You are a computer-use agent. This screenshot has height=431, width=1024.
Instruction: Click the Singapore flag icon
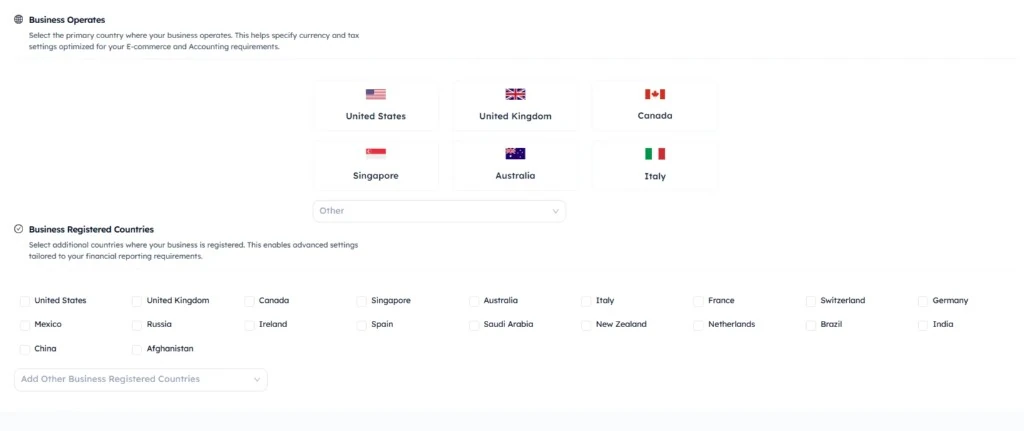click(x=376, y=153)
